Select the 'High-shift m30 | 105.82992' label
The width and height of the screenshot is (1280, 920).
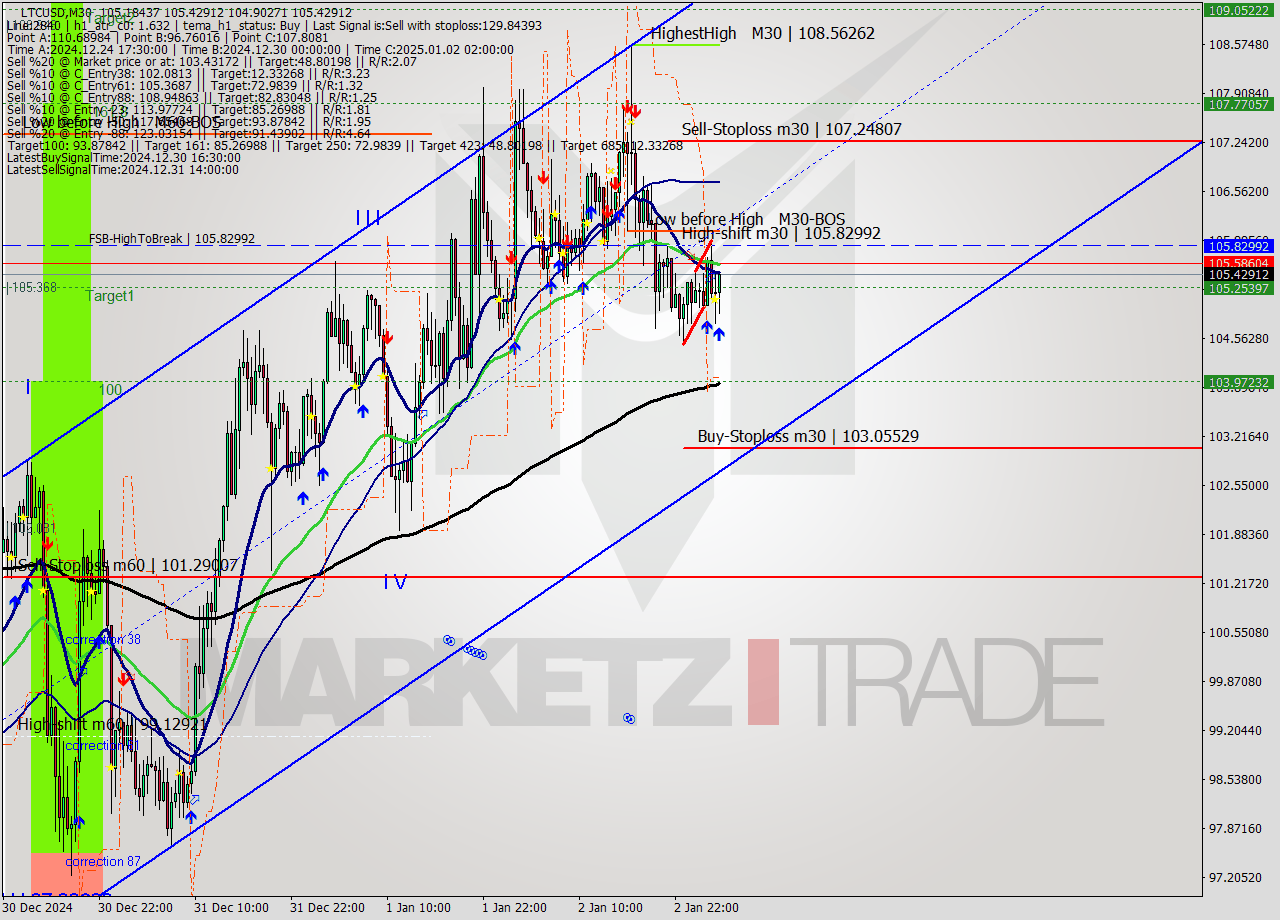click(781, 233)
